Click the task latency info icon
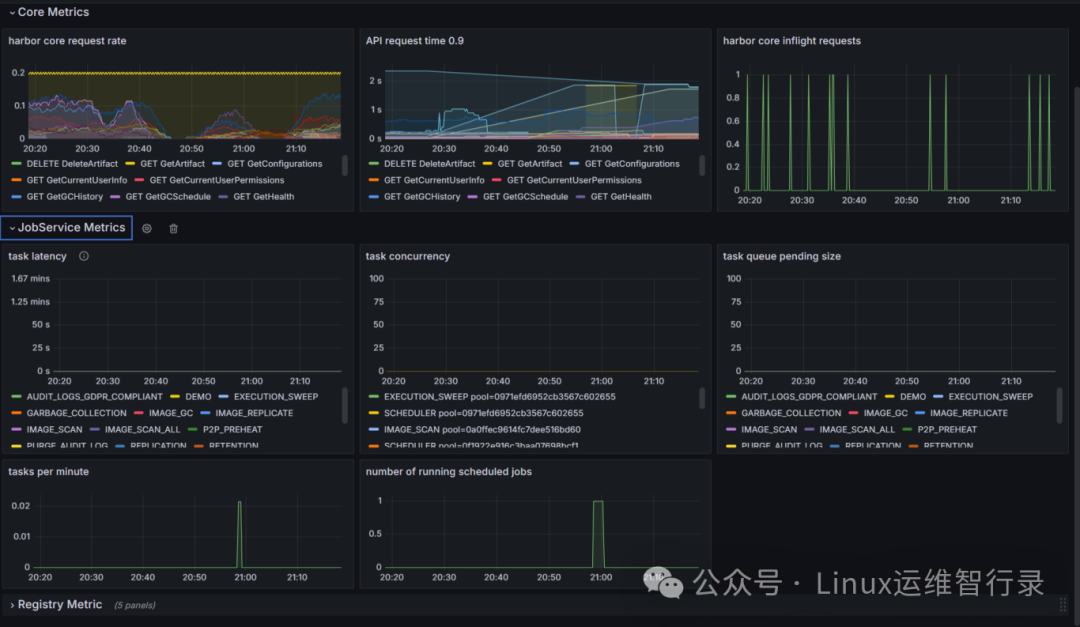1080x627 pixels. point(83,256)
